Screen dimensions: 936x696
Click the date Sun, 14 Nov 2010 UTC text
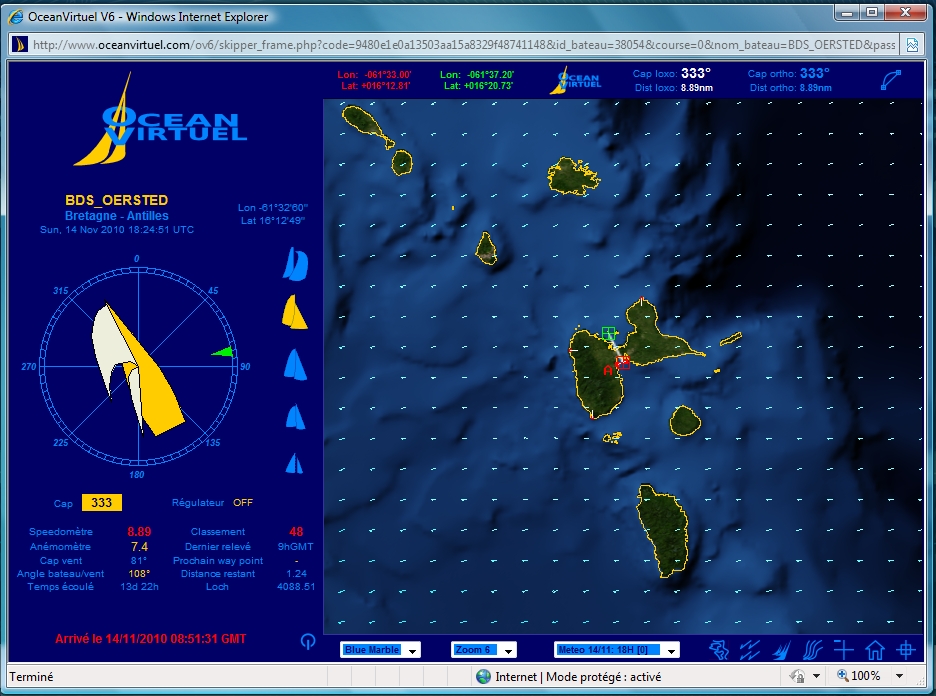tap(117, 230)
